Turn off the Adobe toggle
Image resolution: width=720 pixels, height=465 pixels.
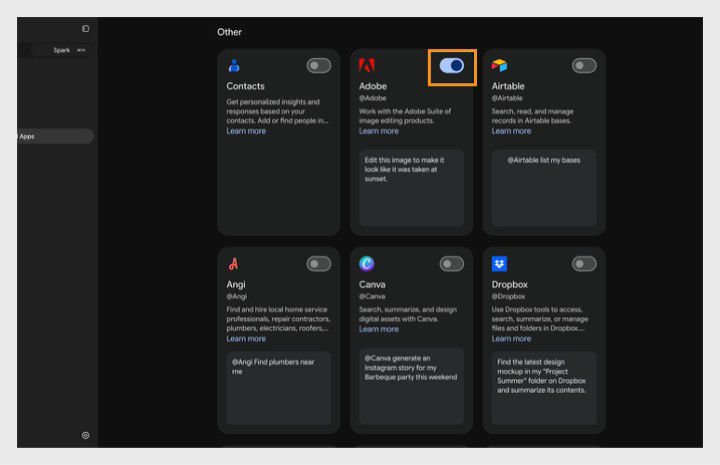coord(452,66)
